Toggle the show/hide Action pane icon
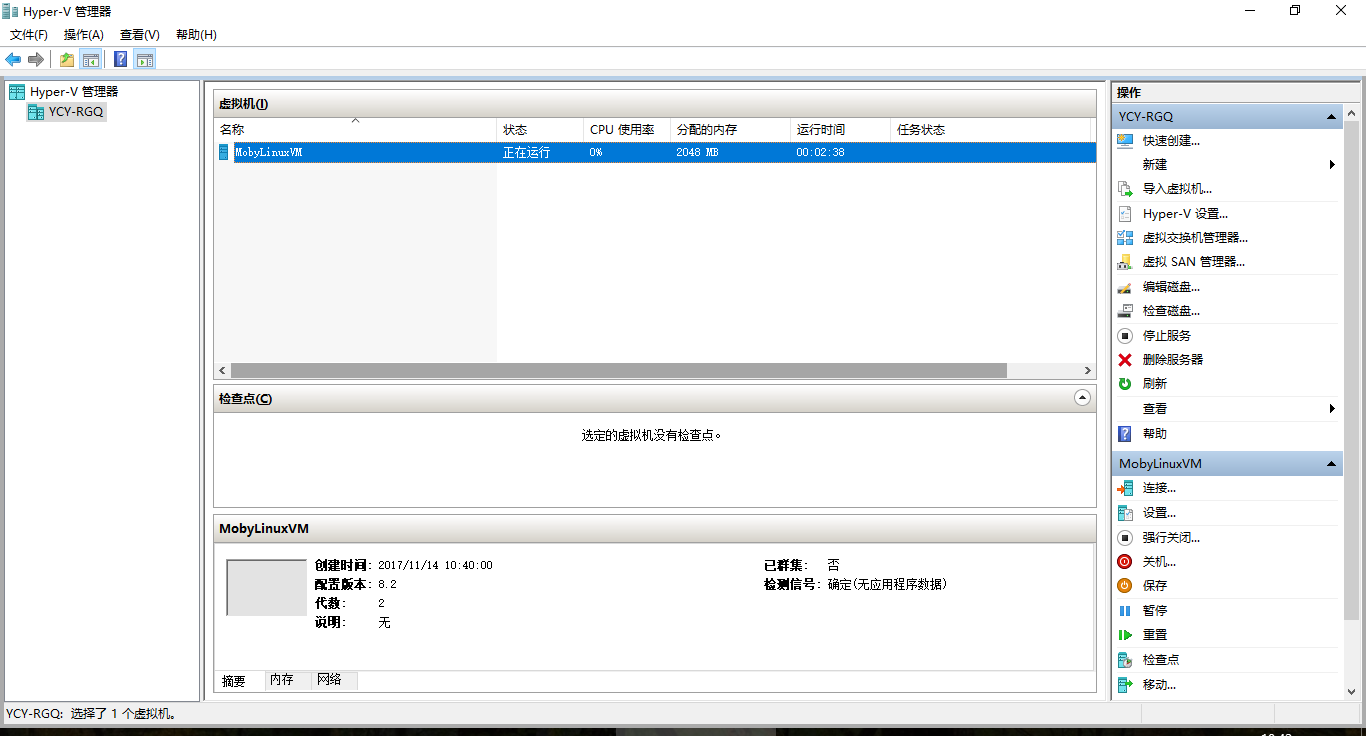1366x736 pixels. click(145, 59)
